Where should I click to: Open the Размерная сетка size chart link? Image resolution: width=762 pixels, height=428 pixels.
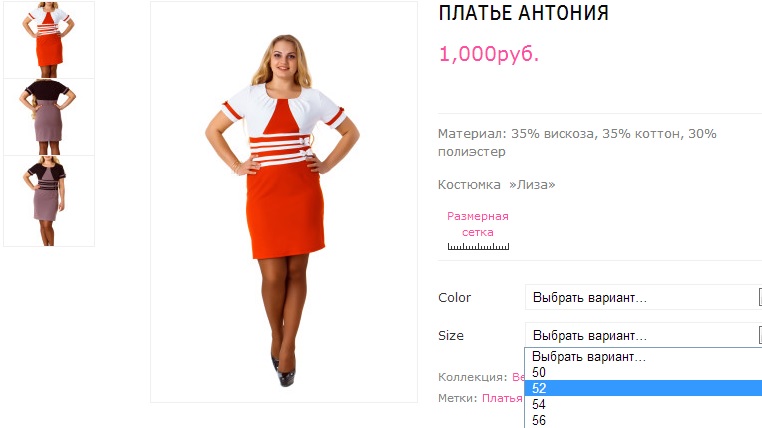click(x=478, y=224)
